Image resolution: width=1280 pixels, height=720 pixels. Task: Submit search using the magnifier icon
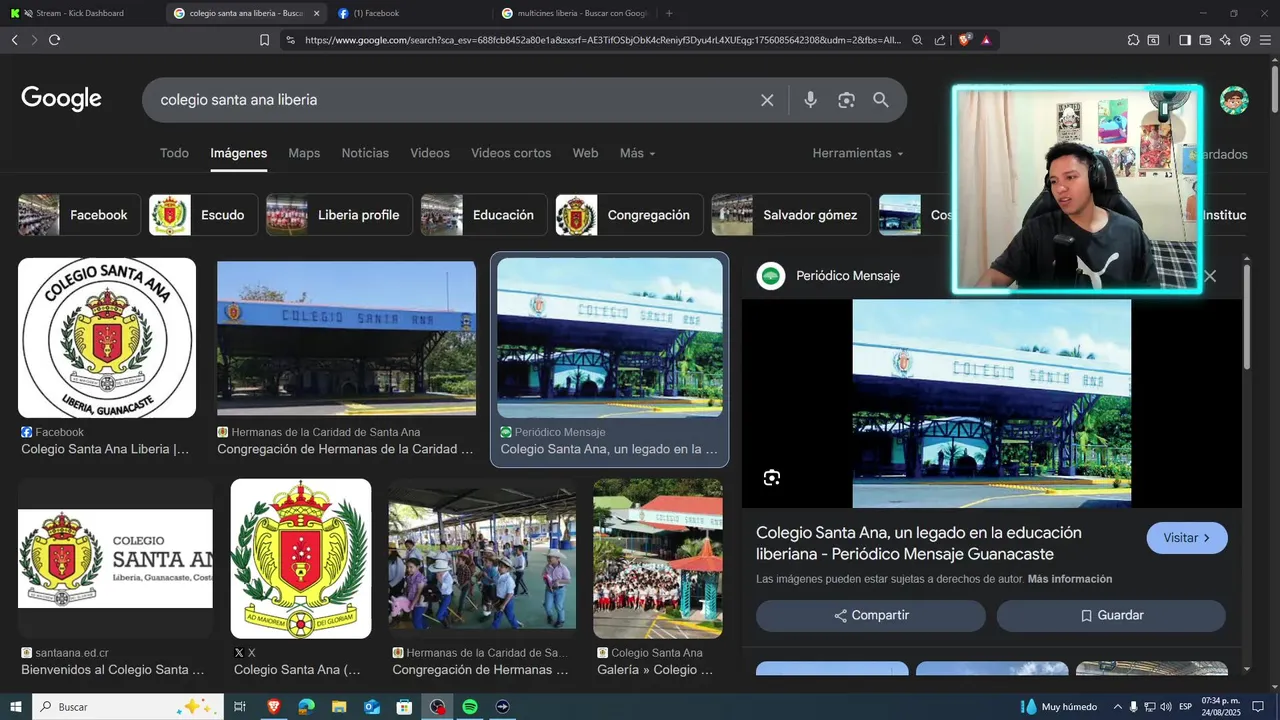(881, 100)
